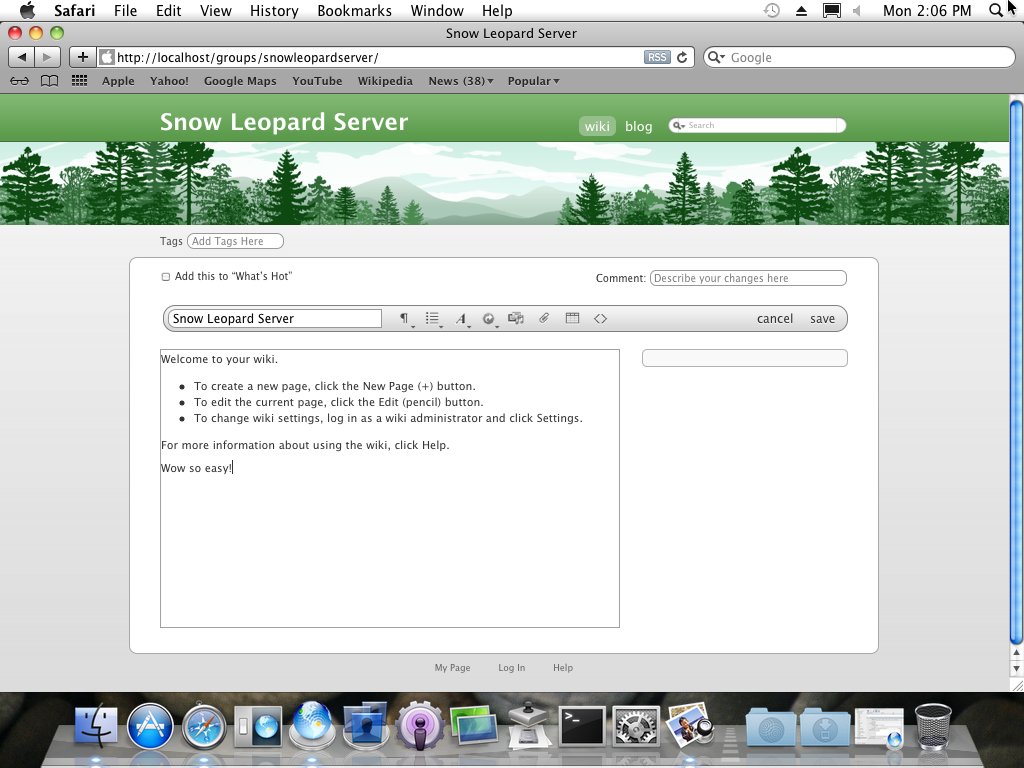
Task: Expand the News (38) bookmarks folder
Action: coord(460,81)
